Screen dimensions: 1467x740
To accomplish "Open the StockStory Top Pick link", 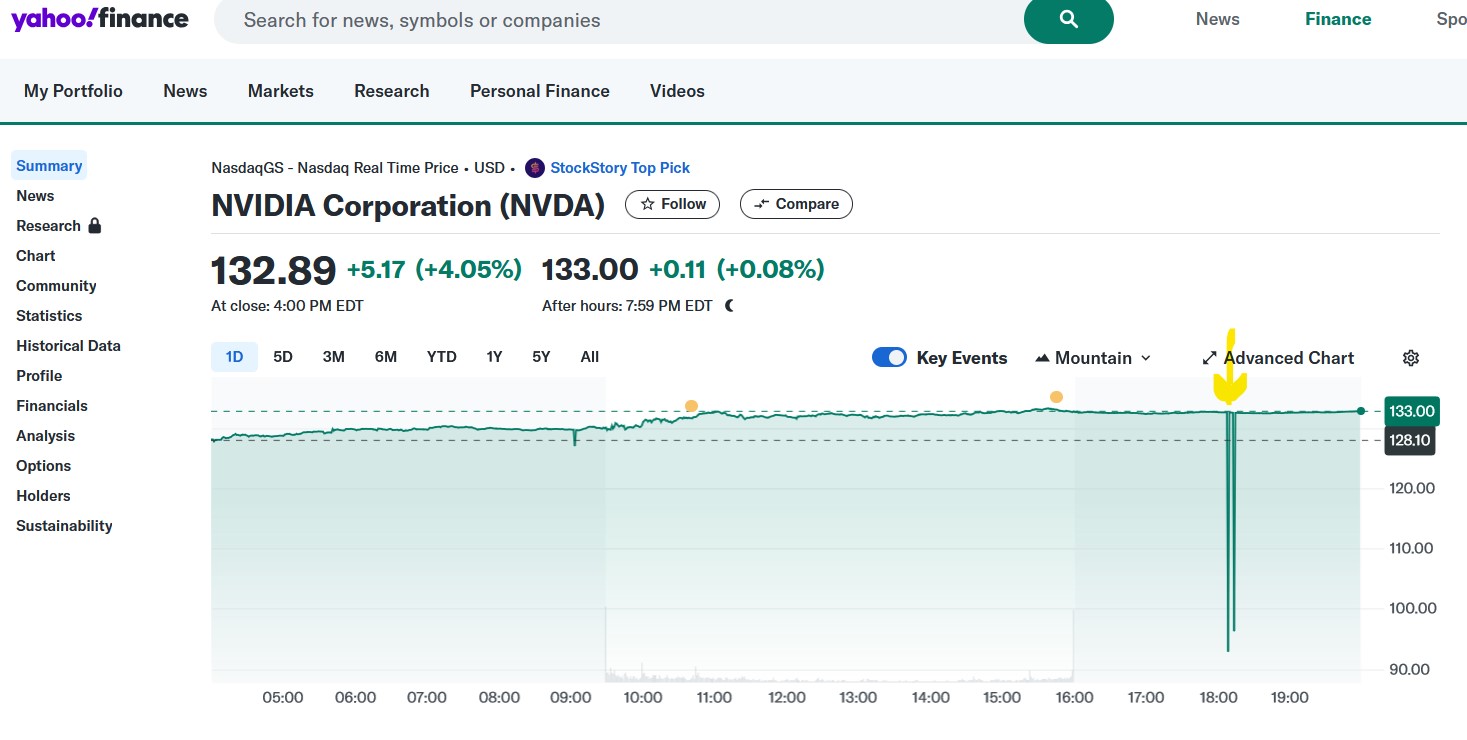I will pos(620,168).
